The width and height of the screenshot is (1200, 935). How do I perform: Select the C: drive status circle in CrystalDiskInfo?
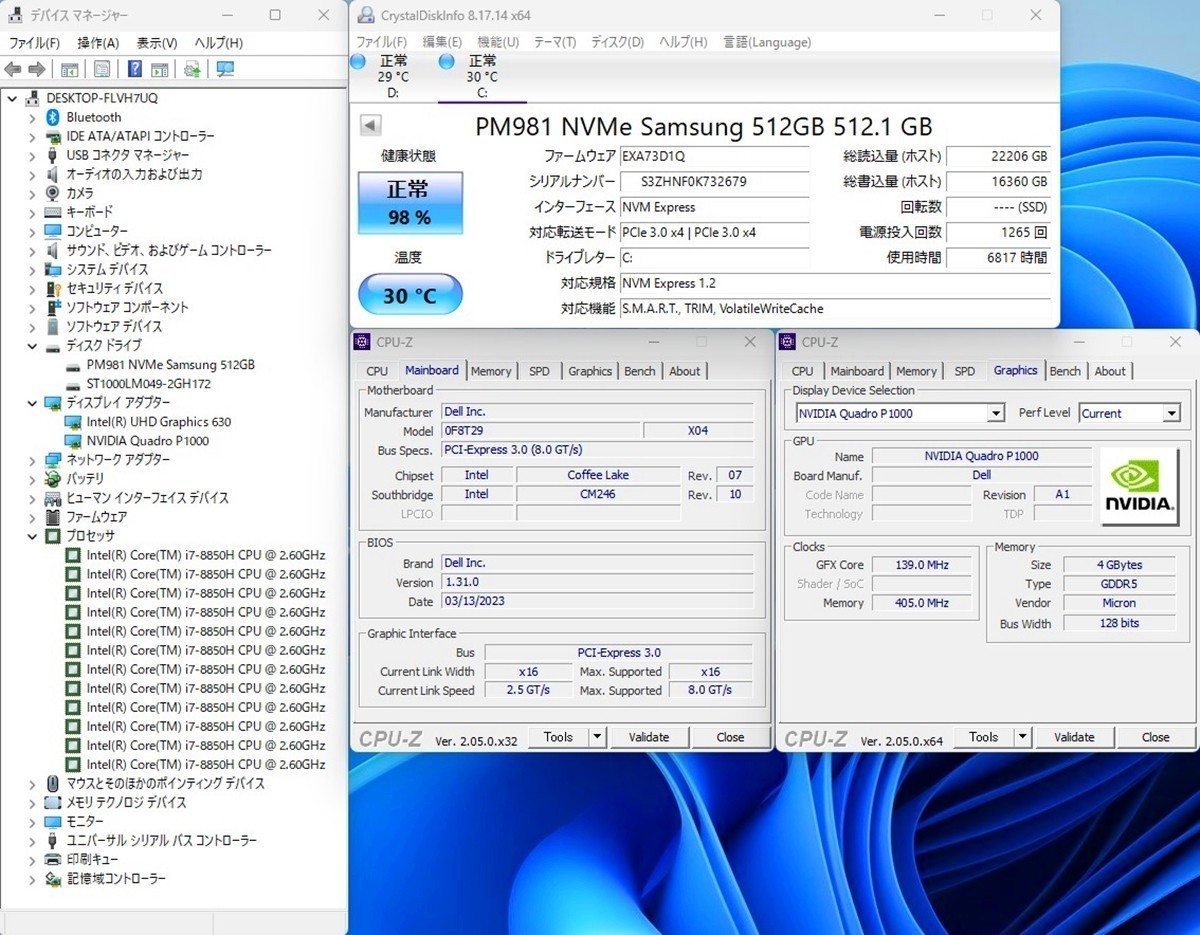point(447,62)
